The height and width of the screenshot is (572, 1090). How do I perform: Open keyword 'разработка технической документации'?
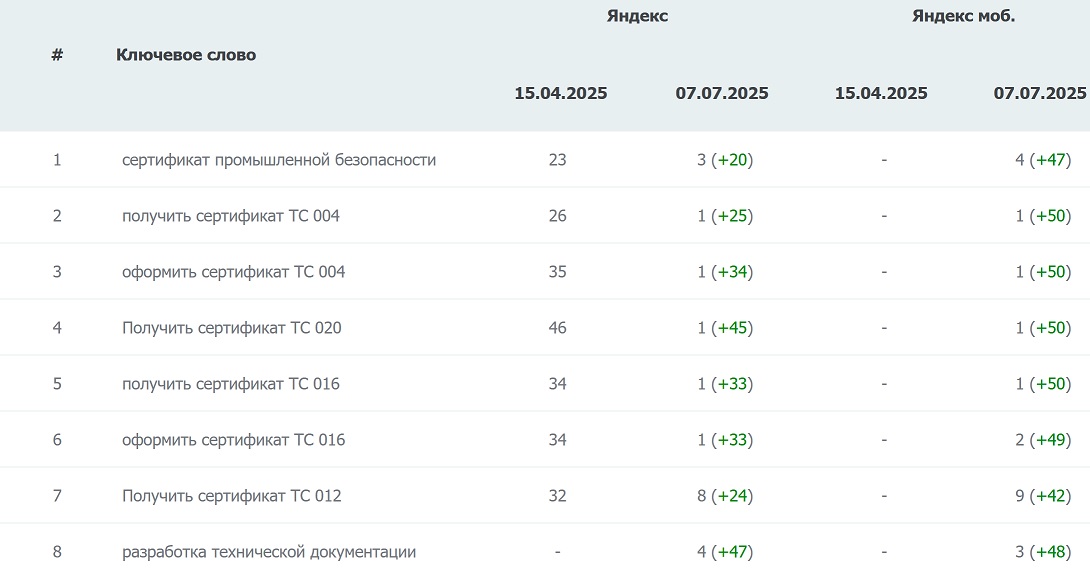coord(269,552)
